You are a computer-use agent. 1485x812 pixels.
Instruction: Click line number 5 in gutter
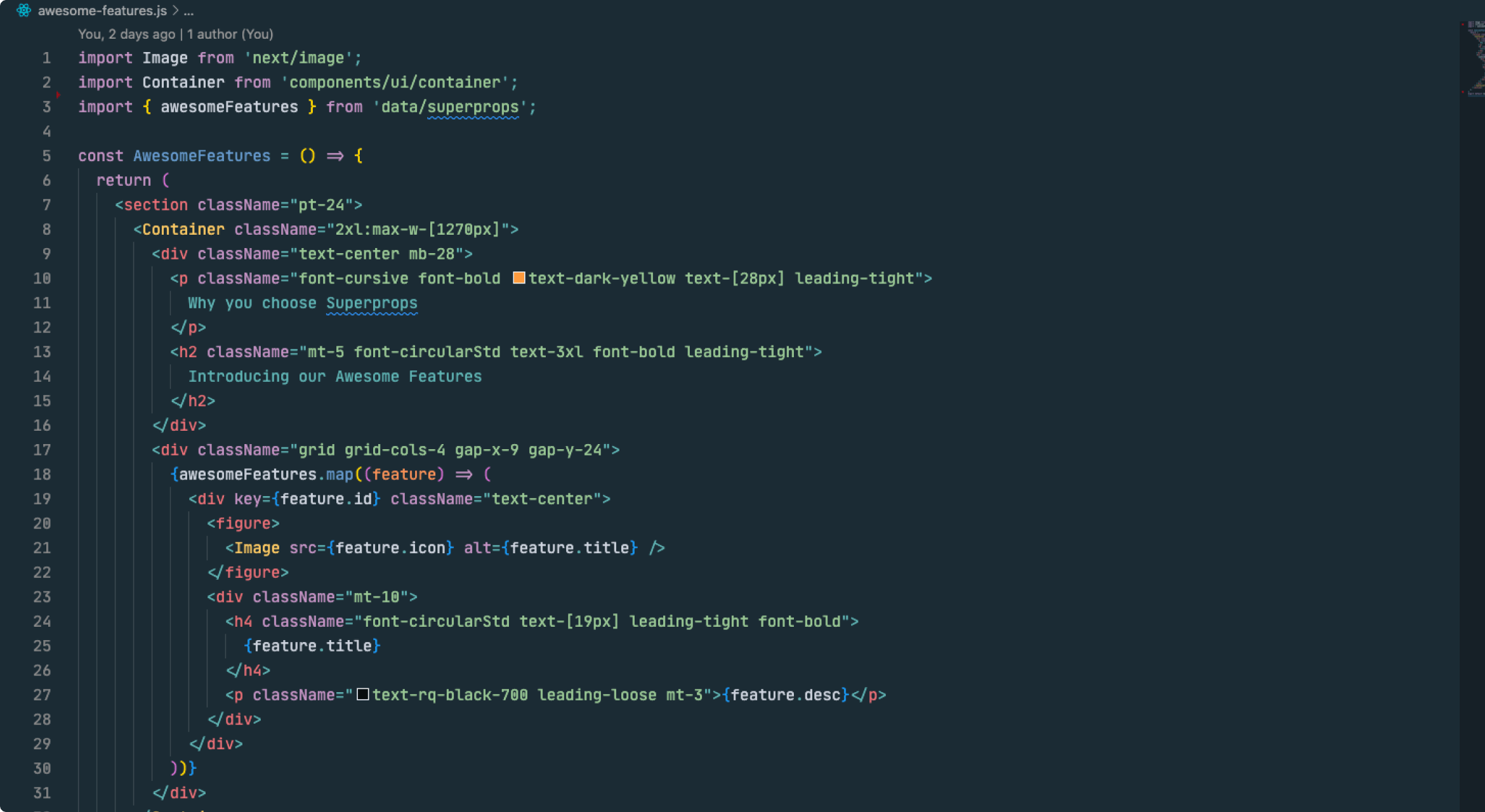pyautogui.click(x=46, y=156)
